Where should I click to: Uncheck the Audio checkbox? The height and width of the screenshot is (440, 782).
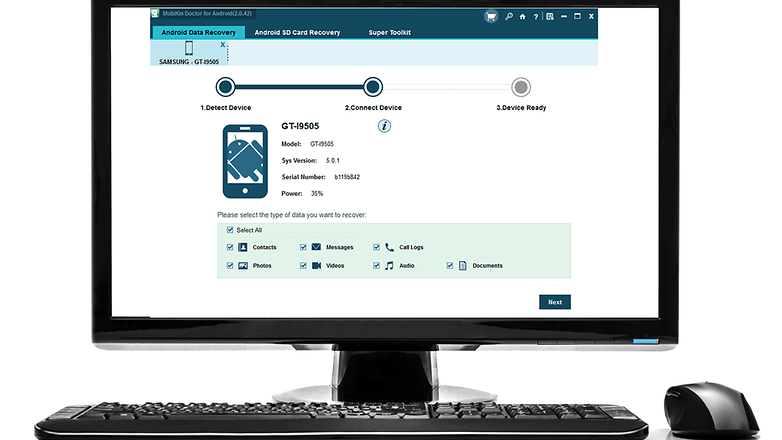click(377, 265)
